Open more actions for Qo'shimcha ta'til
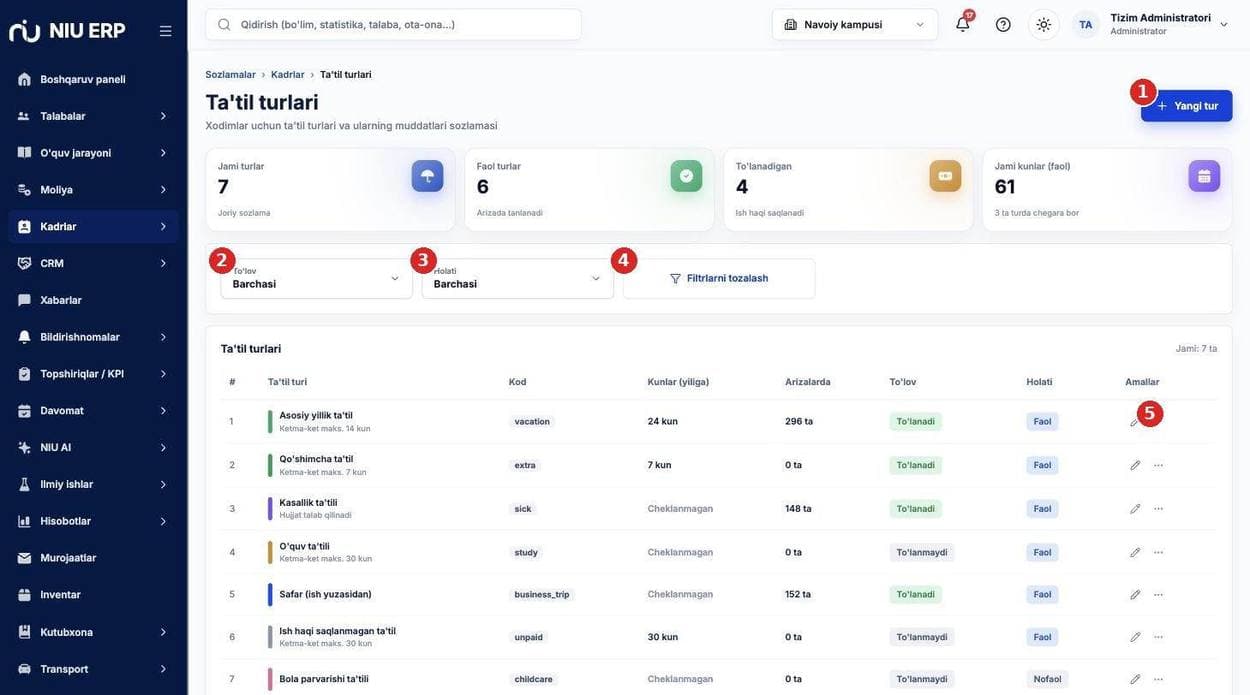 point(1158,465)
